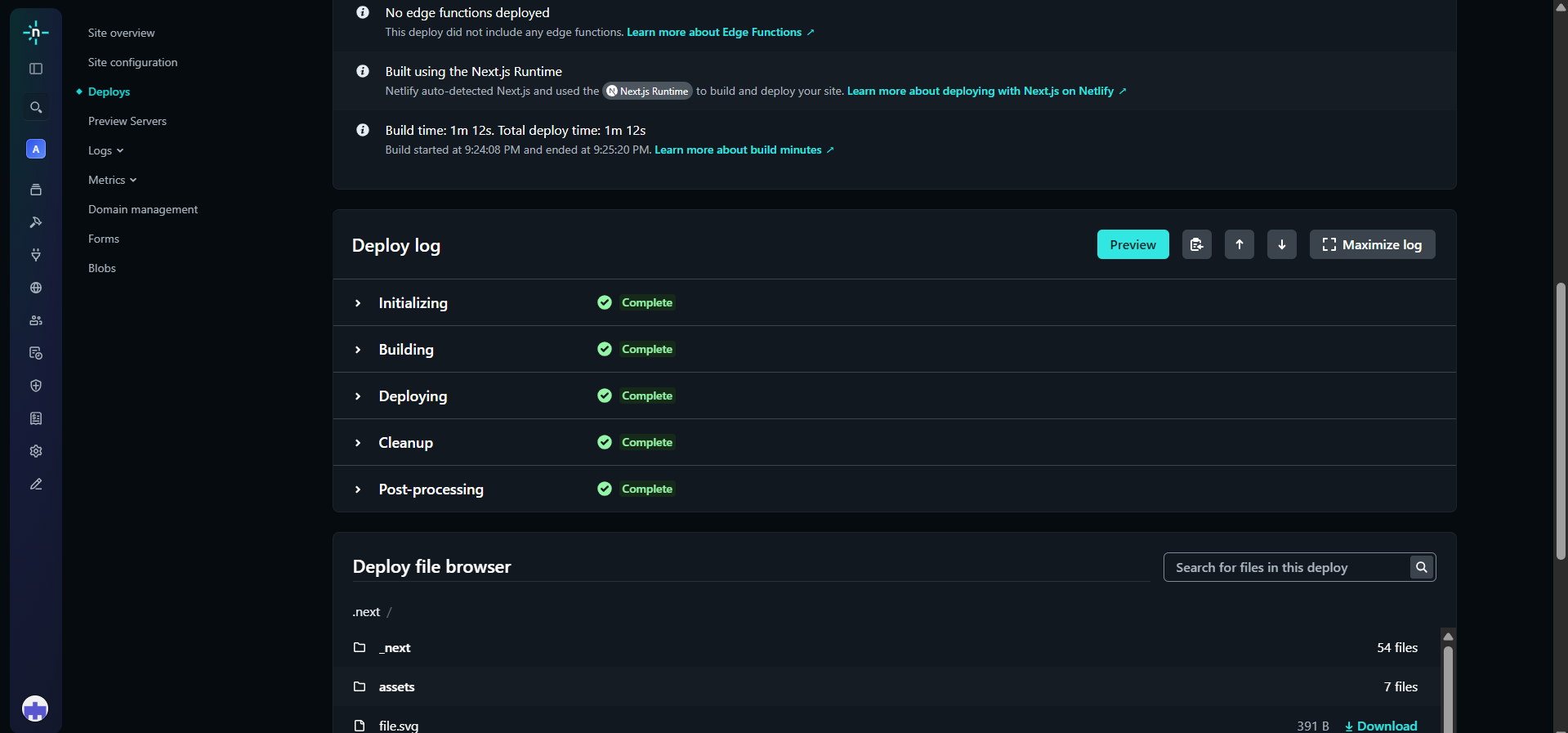The width and height of the screenshot is (1568, 733).
Task: Open Learn more about deploying with Next.js link
Action: 986,91
